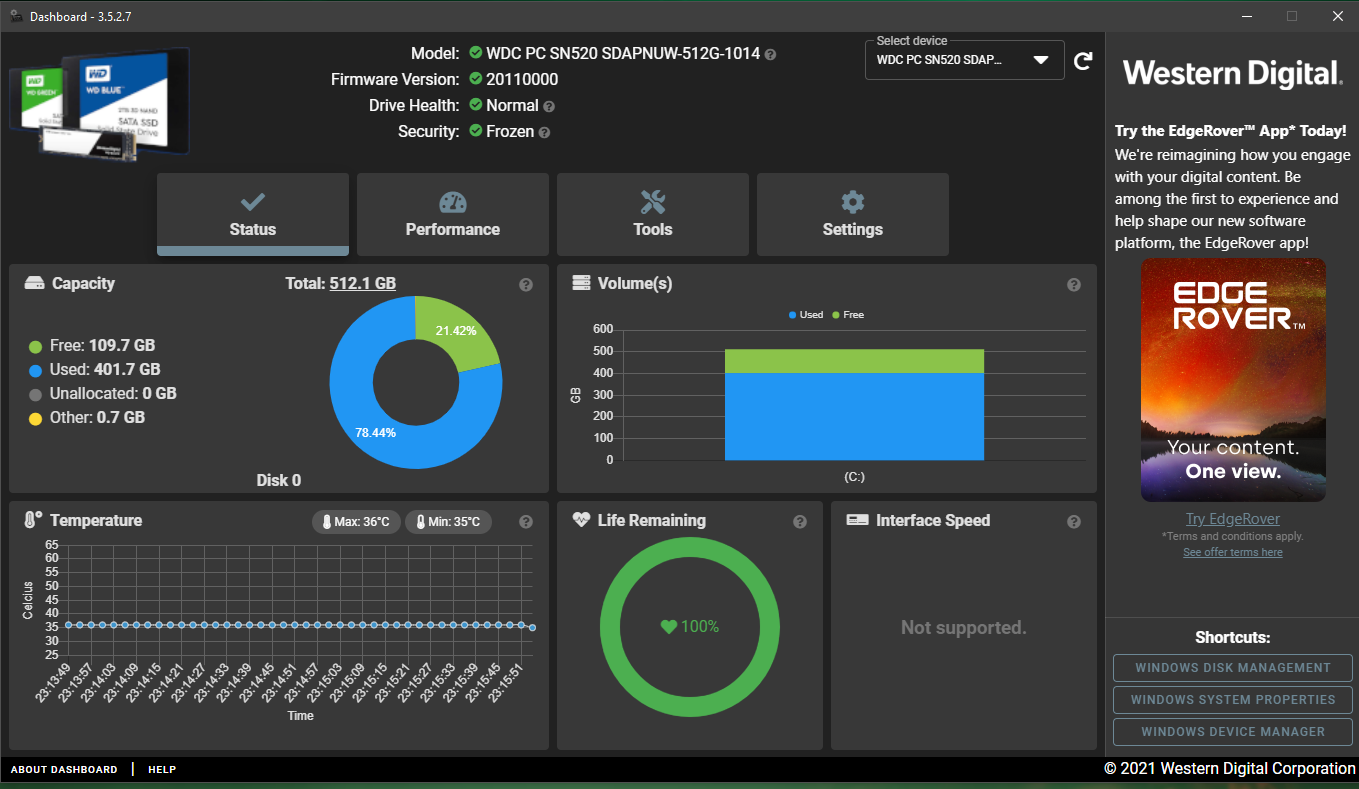
Task: Click help icon in Life Remaining panel
Action: click(x=800, y=522)
